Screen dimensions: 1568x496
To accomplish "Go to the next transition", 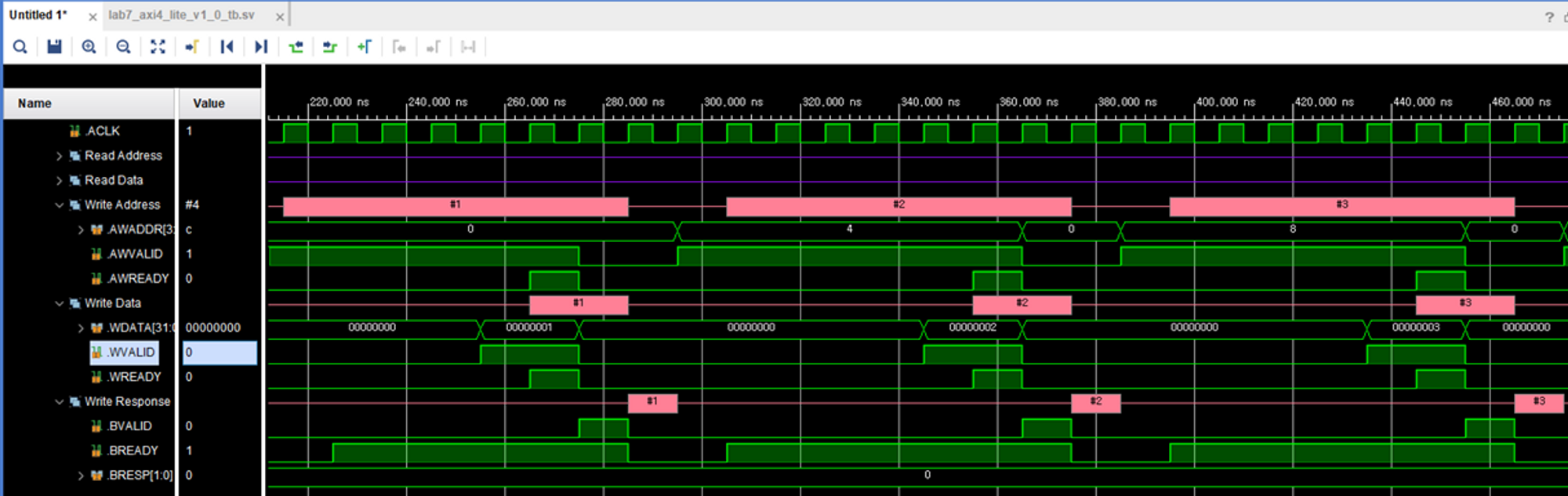I will (330, 47).
